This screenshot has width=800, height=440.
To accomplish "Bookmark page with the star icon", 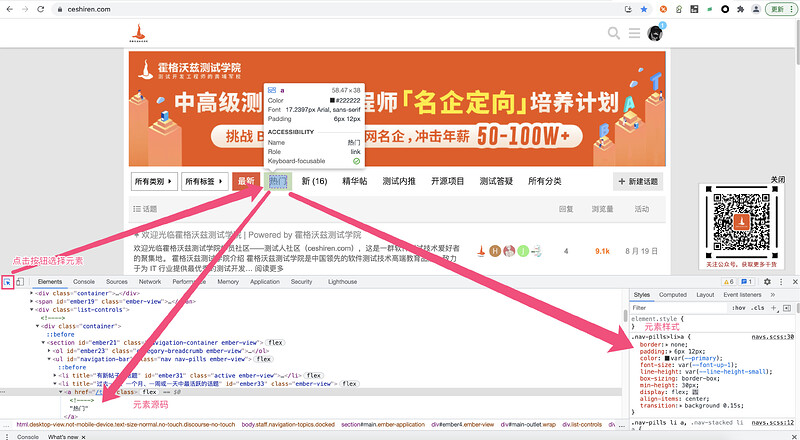I will point(644,9).
